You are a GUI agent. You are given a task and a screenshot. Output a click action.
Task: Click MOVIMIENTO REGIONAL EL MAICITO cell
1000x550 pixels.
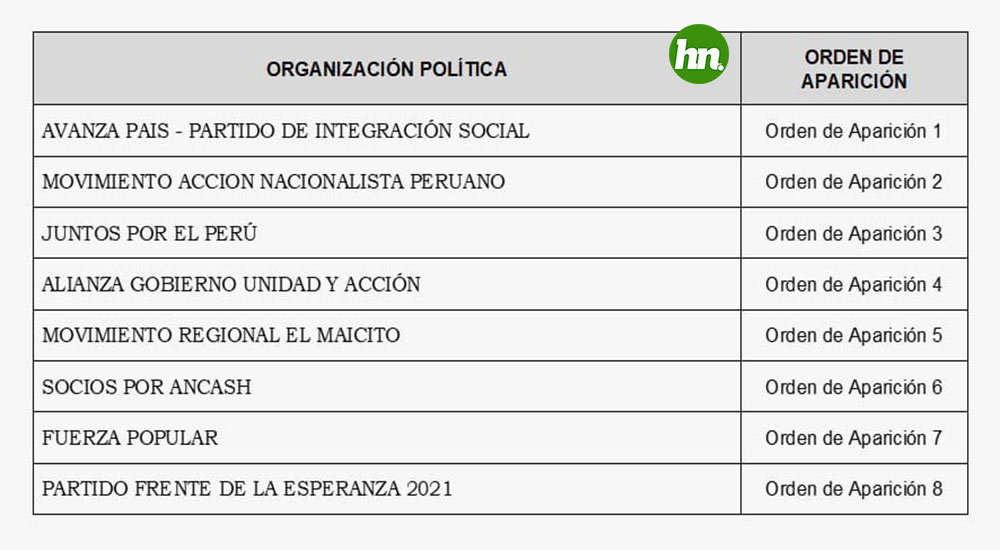coord(387,335)
